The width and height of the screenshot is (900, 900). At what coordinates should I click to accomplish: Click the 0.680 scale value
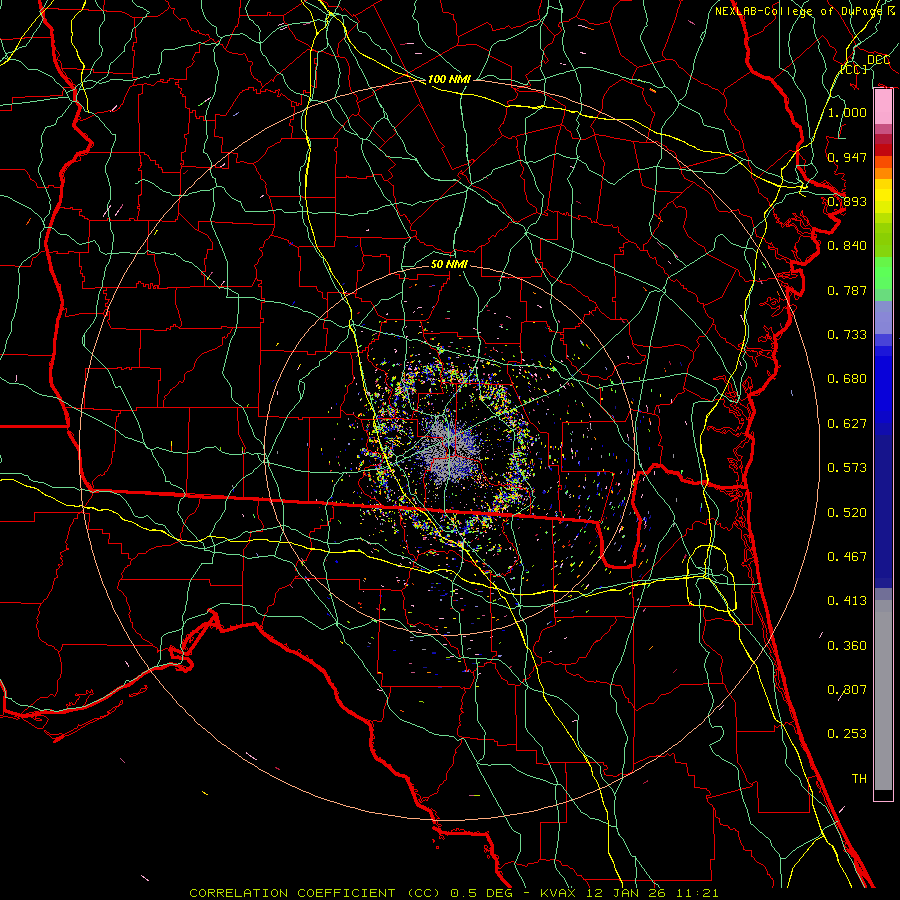tap(847, 379)
